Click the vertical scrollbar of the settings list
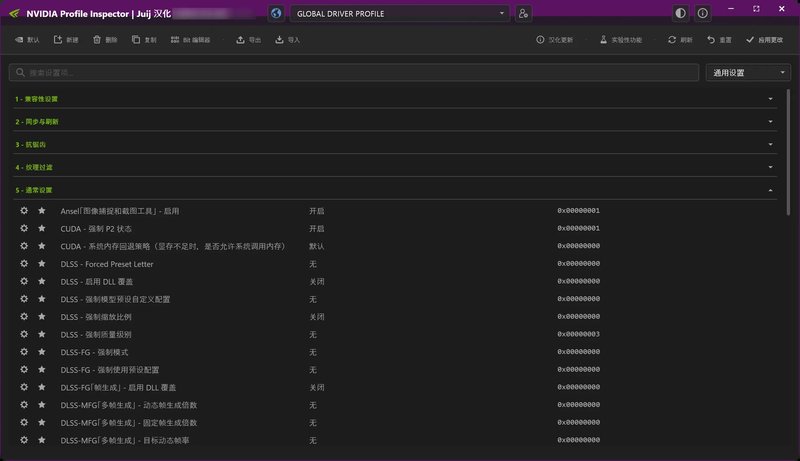 [x=788, y=152]
